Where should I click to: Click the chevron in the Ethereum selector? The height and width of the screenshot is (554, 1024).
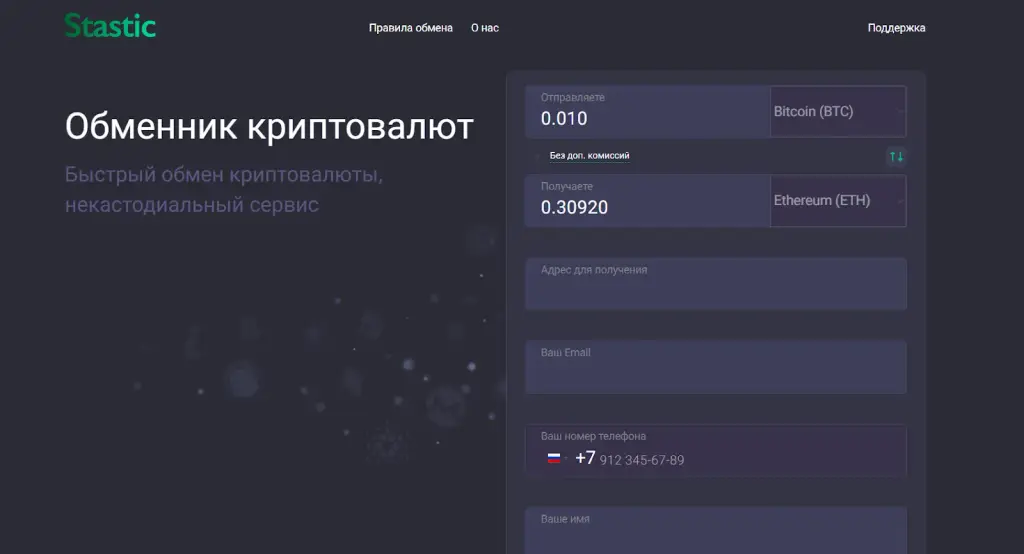900,201
